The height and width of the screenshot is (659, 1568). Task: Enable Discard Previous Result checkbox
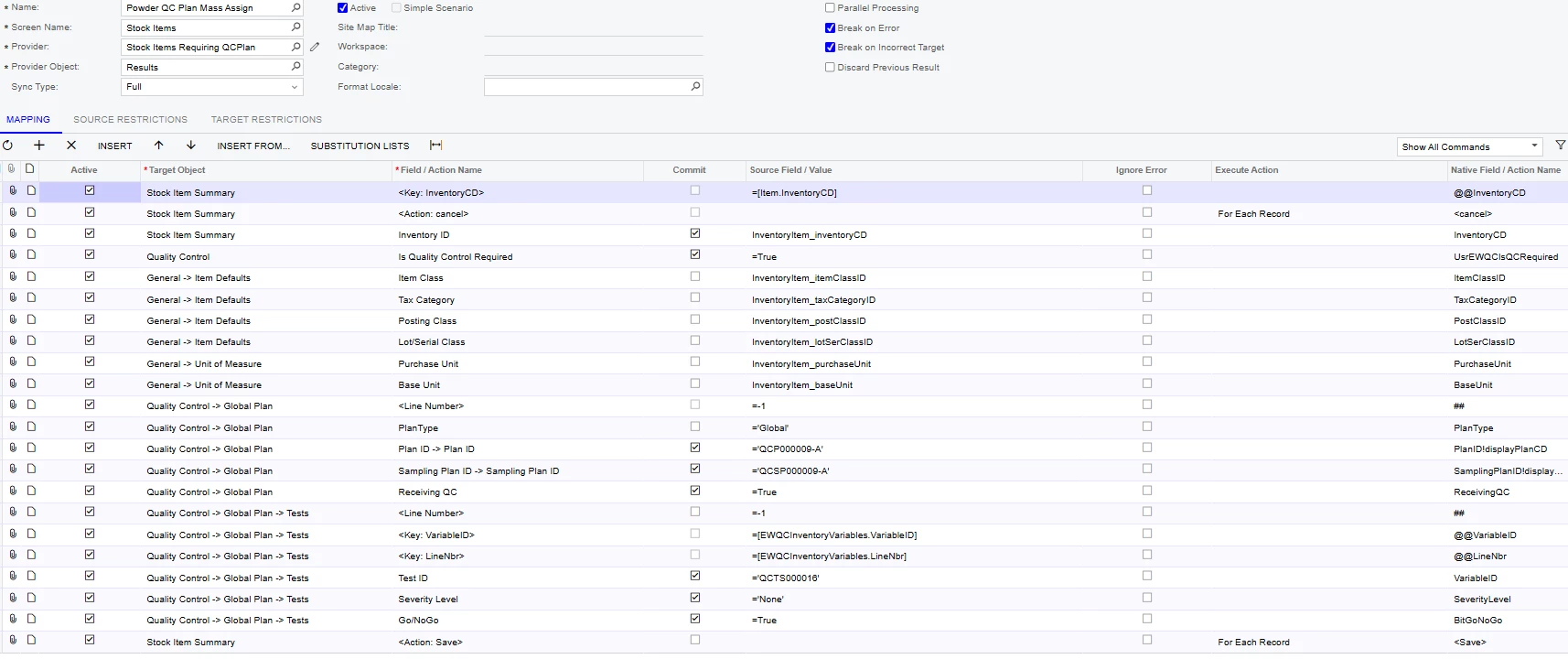click(x=830, y=67)
